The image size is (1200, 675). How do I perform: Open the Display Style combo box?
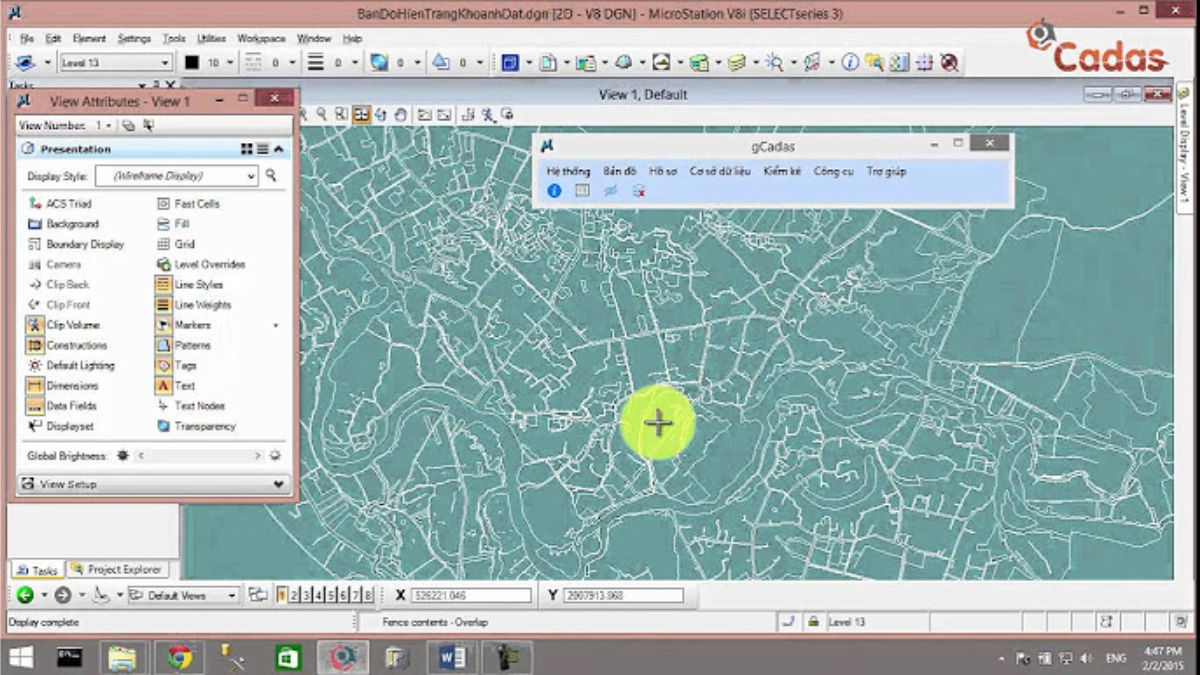176,176
